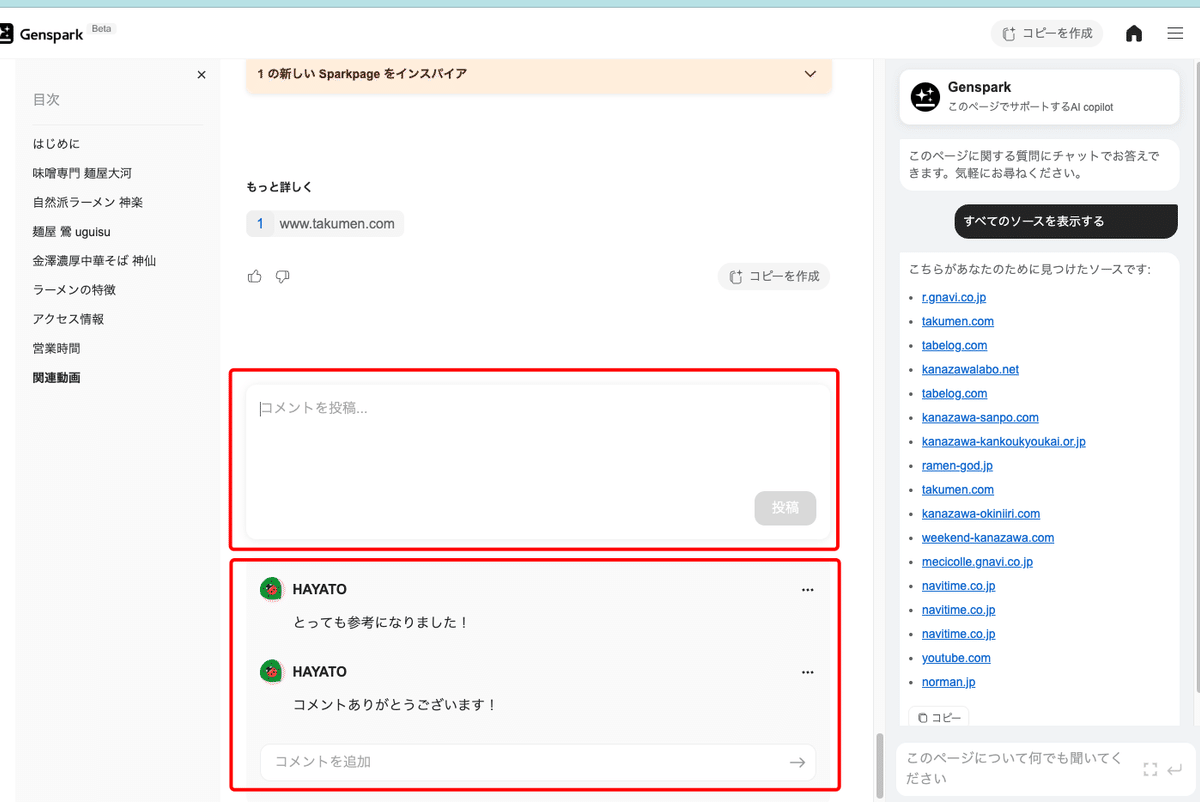
Task: Click the header コピーを作成 button
Action: click(1047, 34)
